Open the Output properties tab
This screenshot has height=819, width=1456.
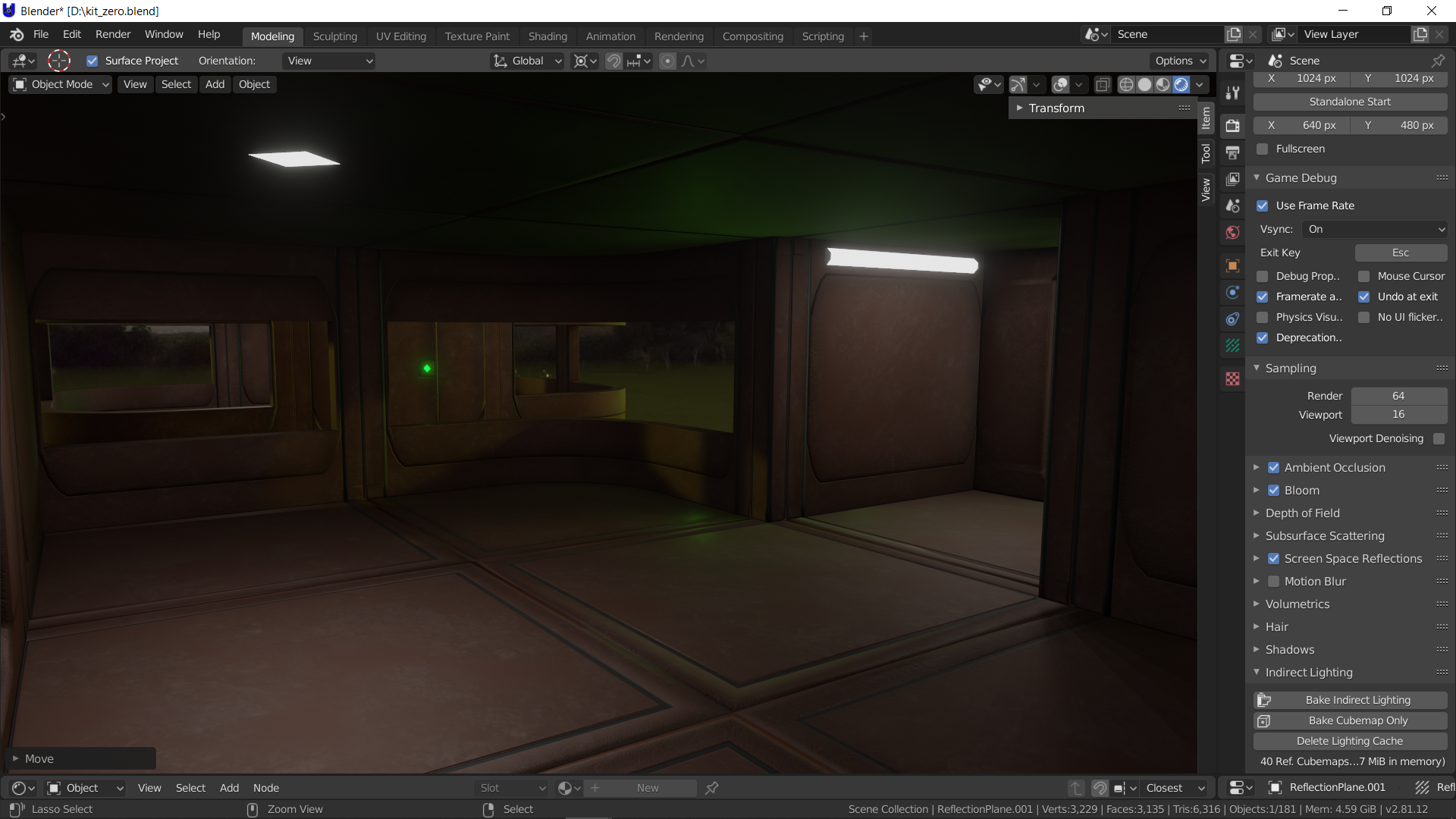point(1233,152)
